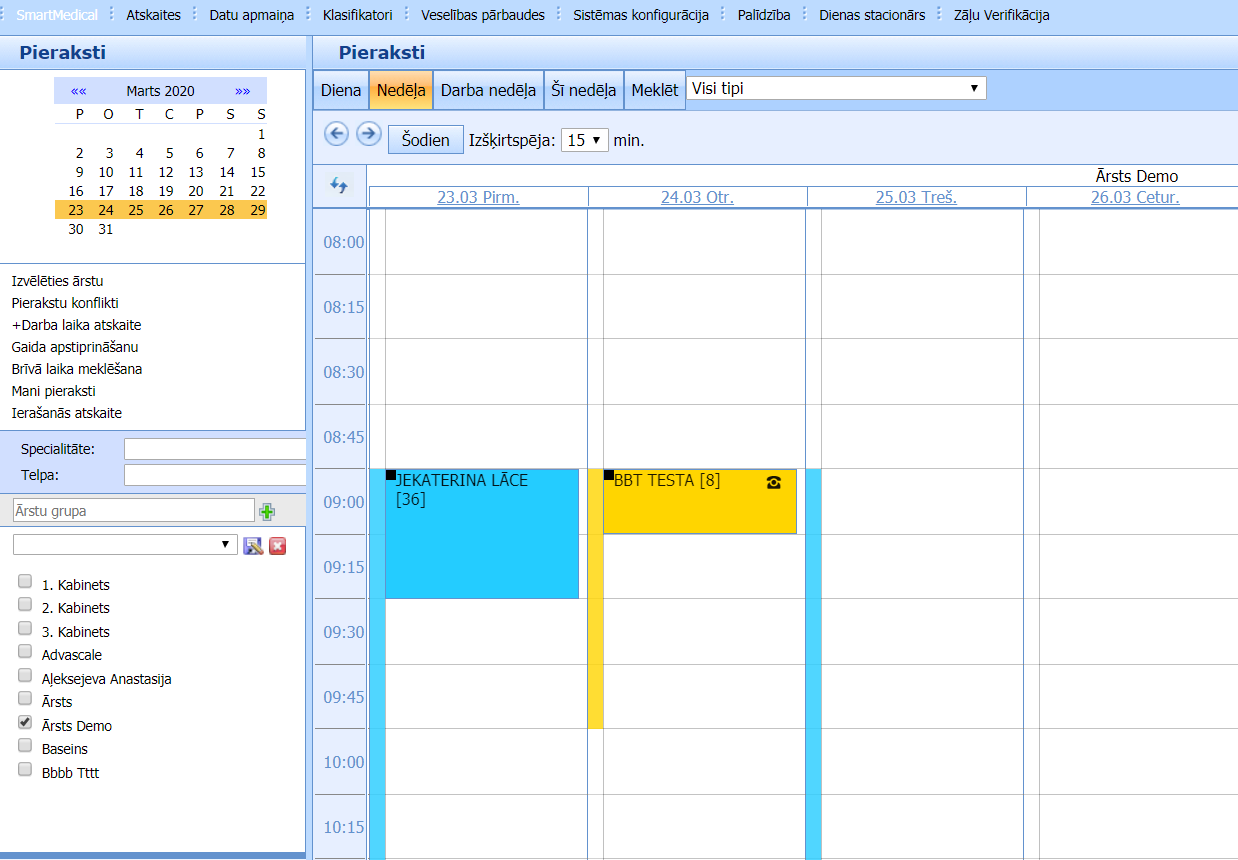Click the red delete filter icon
1238x860 pixels.
coord(278,545)
